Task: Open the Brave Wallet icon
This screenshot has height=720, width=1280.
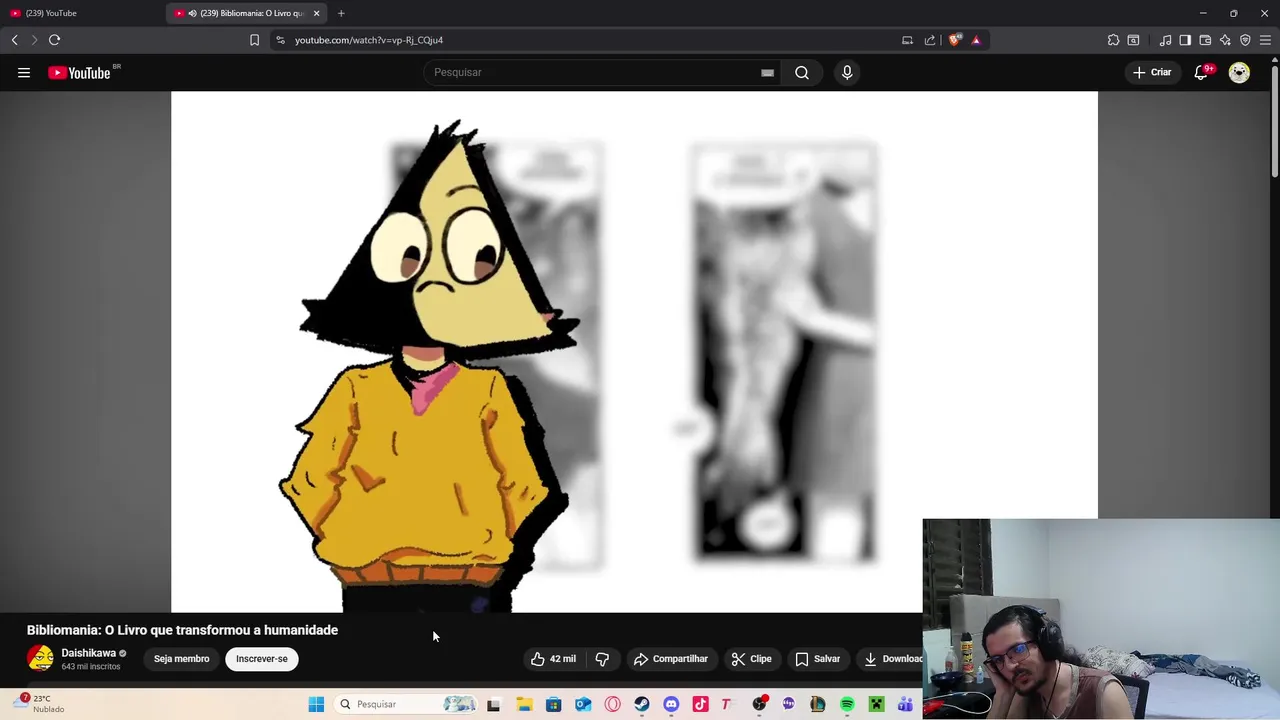Action: click(1205, 40)
